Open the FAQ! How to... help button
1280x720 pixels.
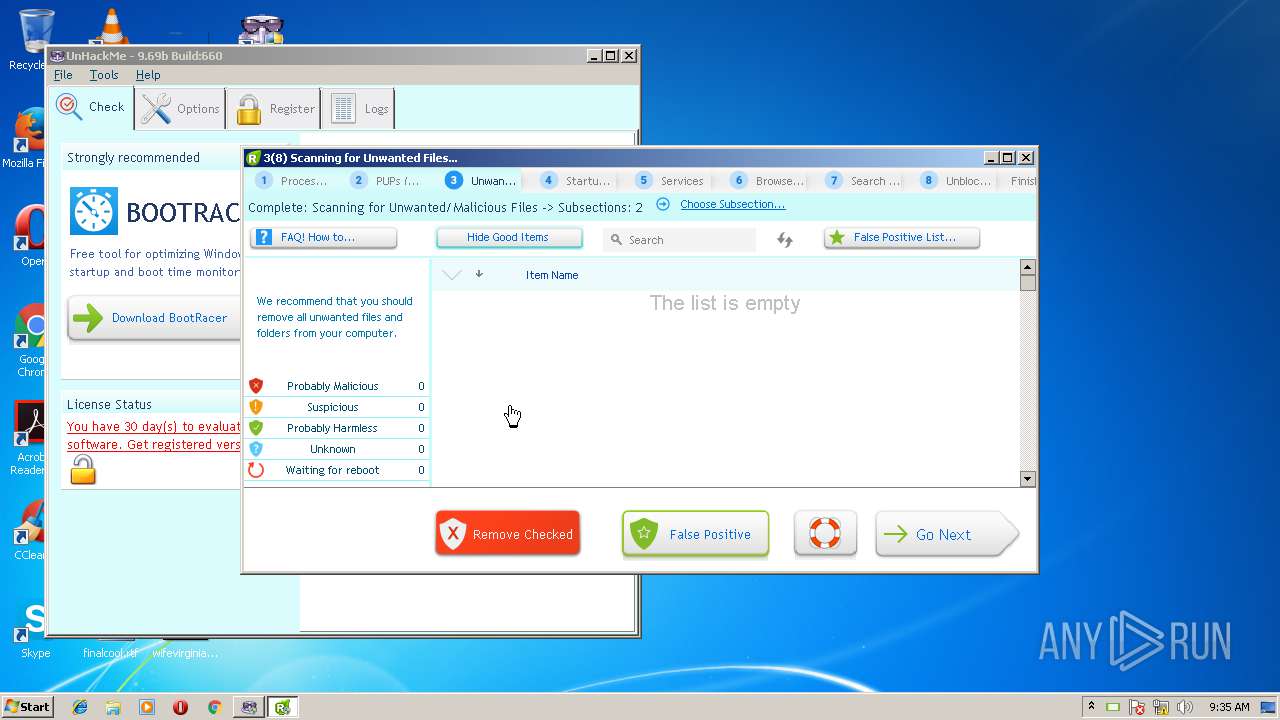point(324,237)
